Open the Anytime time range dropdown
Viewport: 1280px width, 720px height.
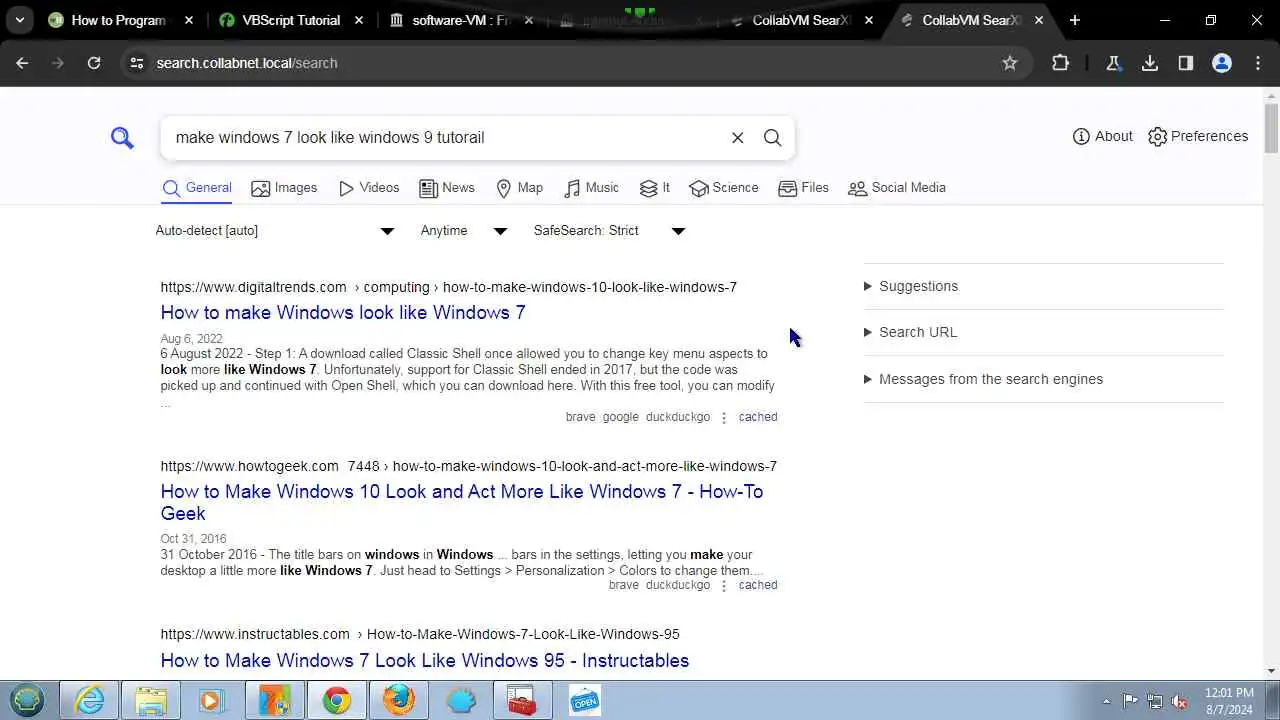pyautogui.click(x=464, y=231)
